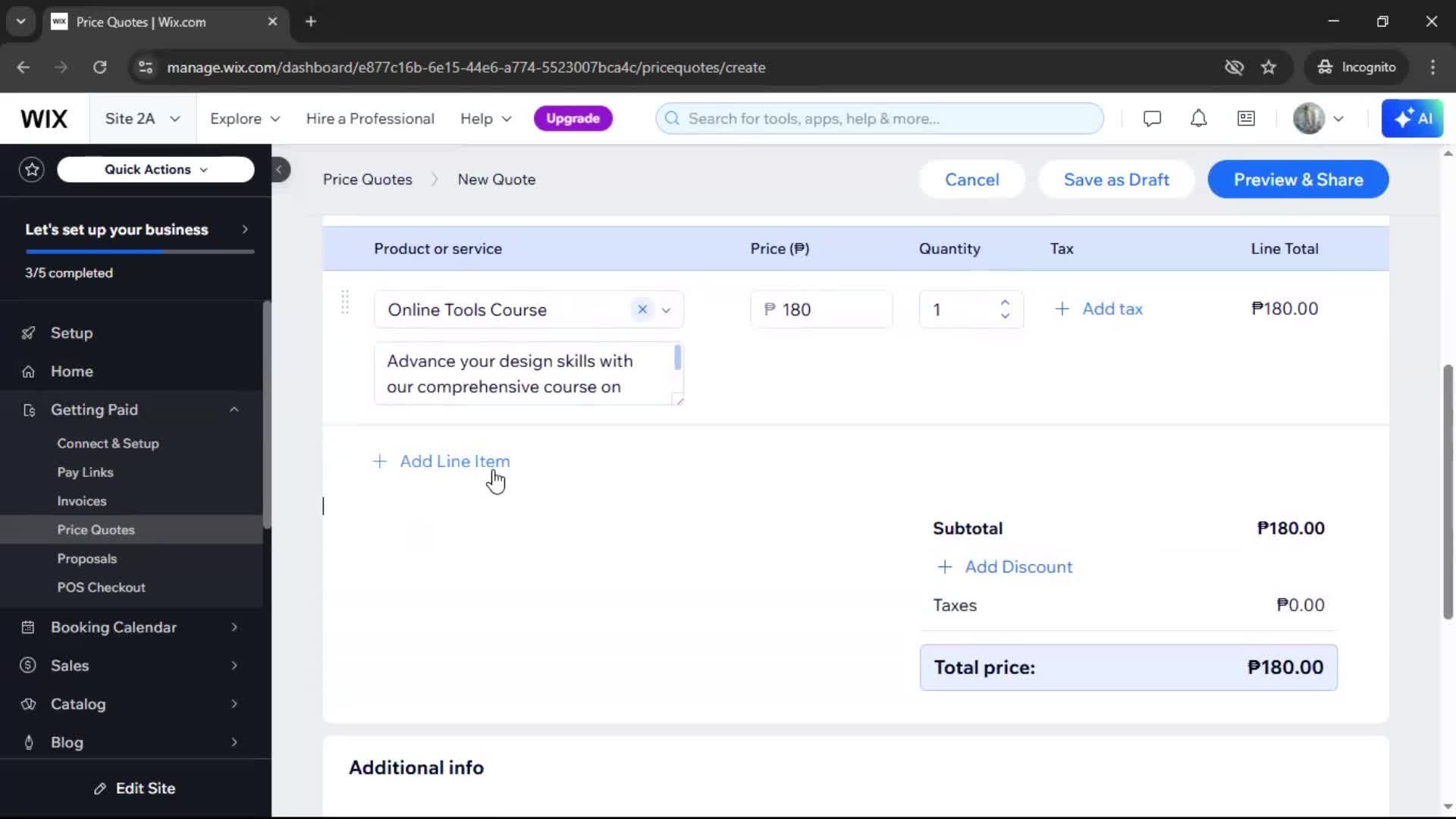1456x819 pixels.
Task: Open the browser three-dot menu
Action: pos(1432,67)
